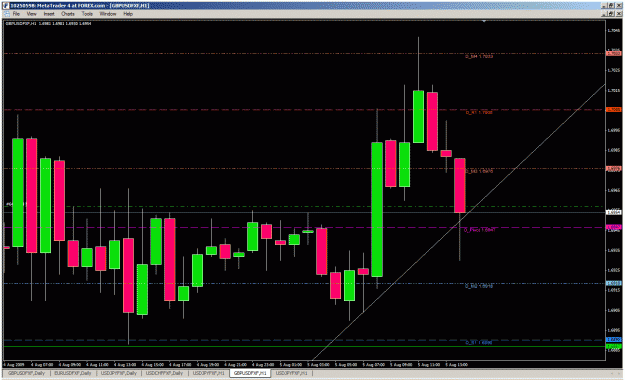Switch to the EURUSDFXF,Daily chart tab
This screenshot has width=625, height=380.
(73, 373)
